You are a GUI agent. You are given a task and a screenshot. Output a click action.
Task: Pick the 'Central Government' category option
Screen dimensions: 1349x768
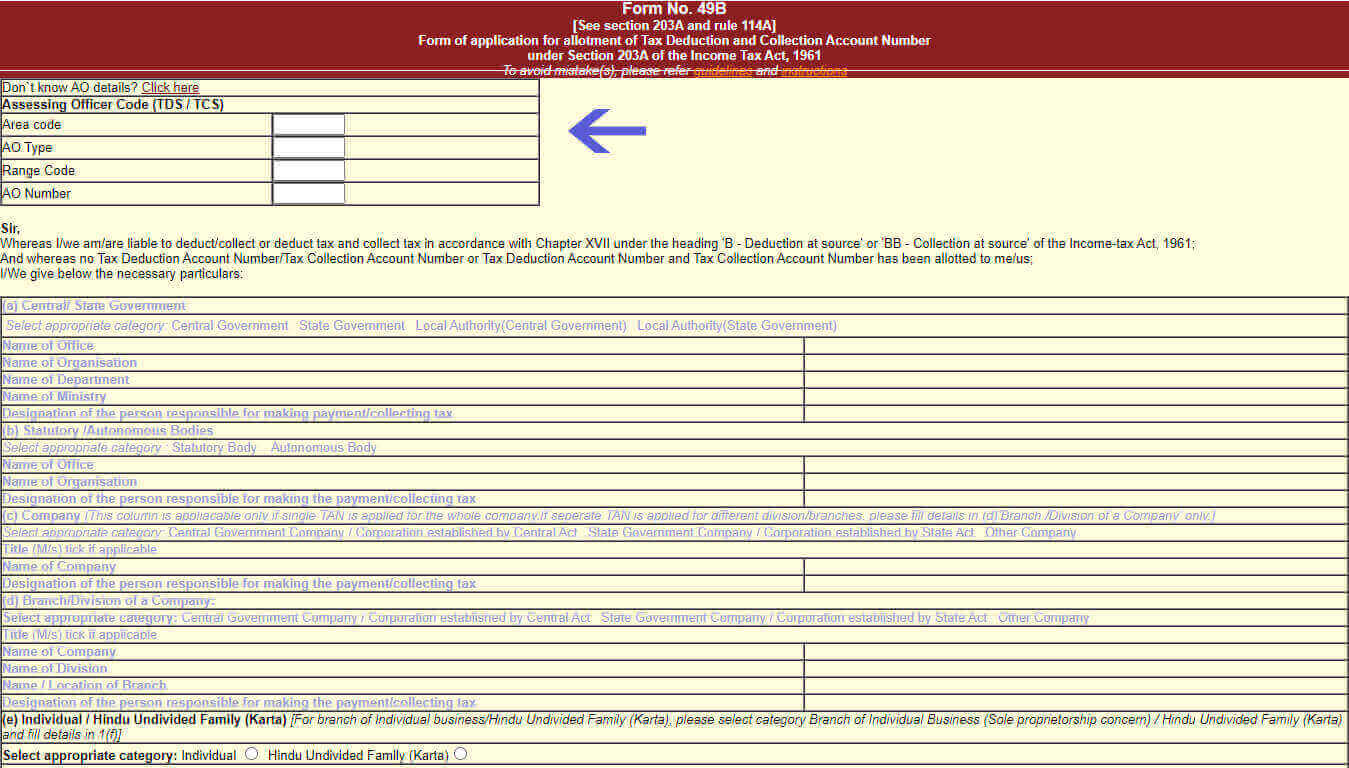(230, 326)
